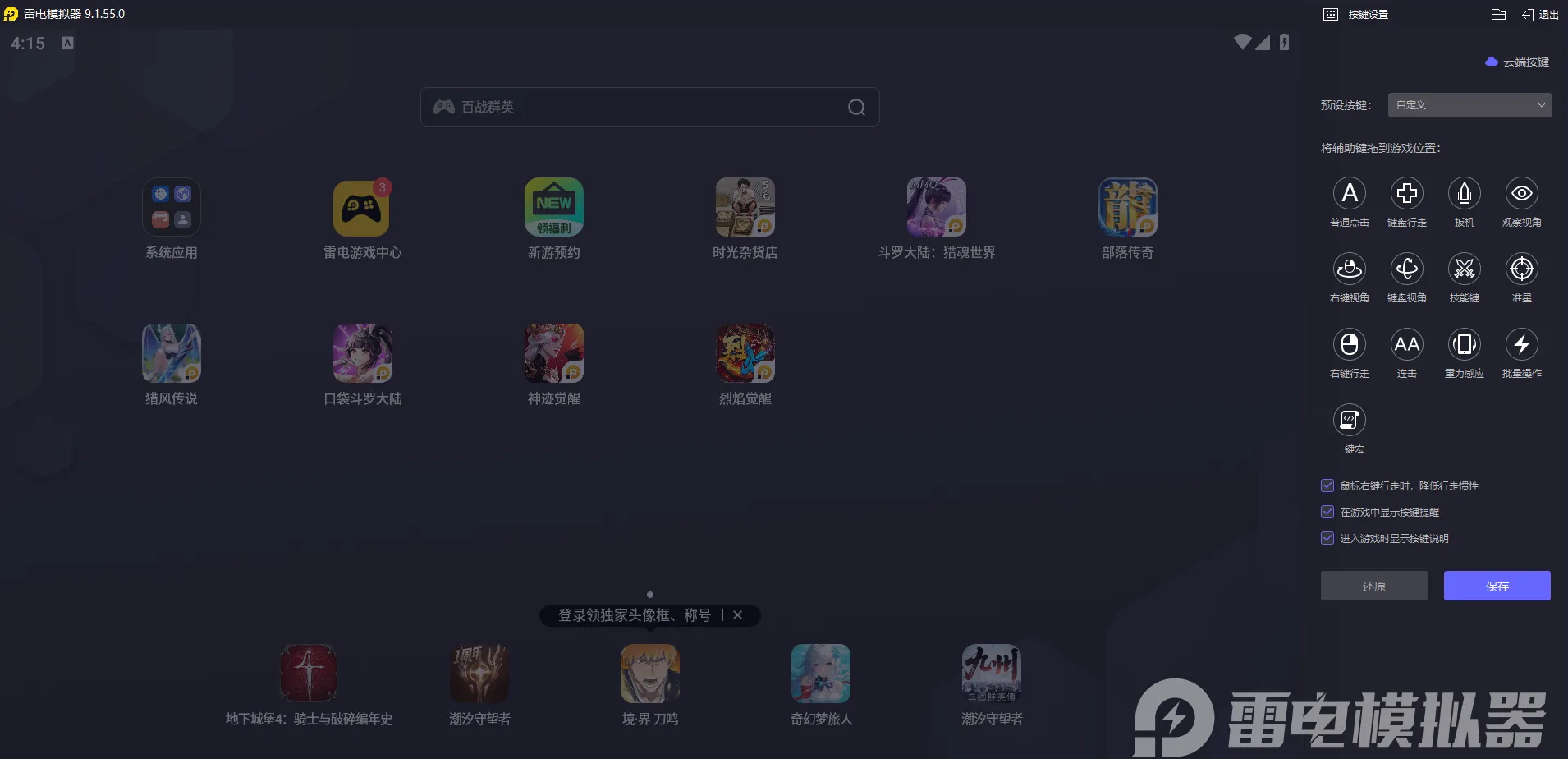The image size is (1568, 759).
Task: Toggle 鼠标右键行走时，降低行走惯性 checkbox
Action: (1327, 485)
